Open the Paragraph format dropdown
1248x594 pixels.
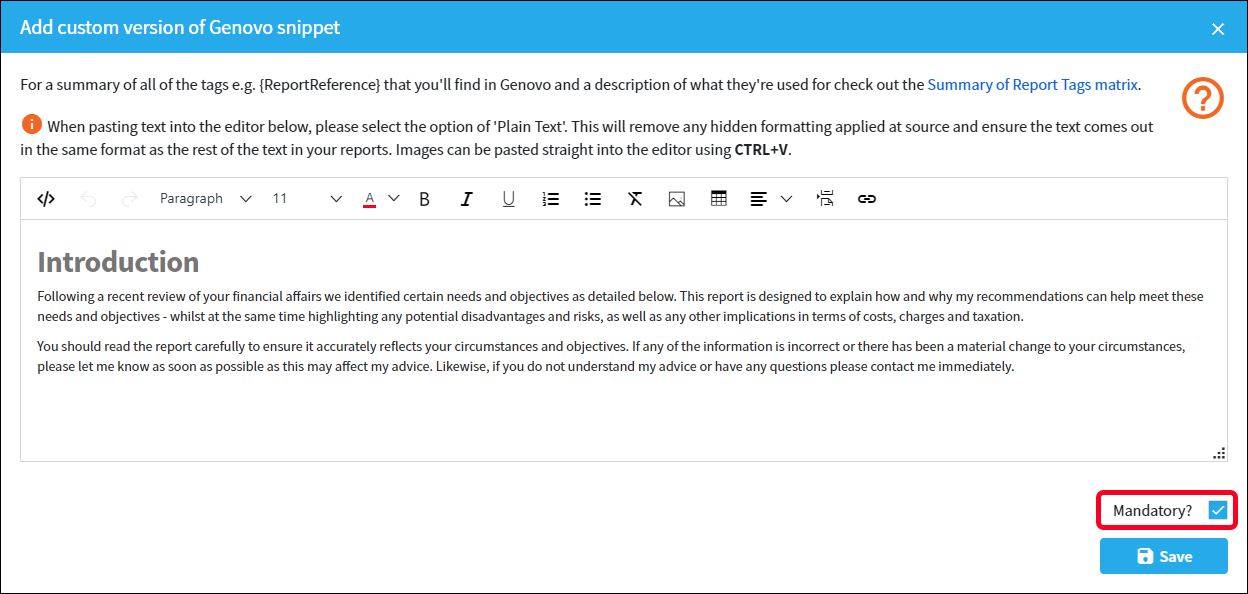pos(206,199)
